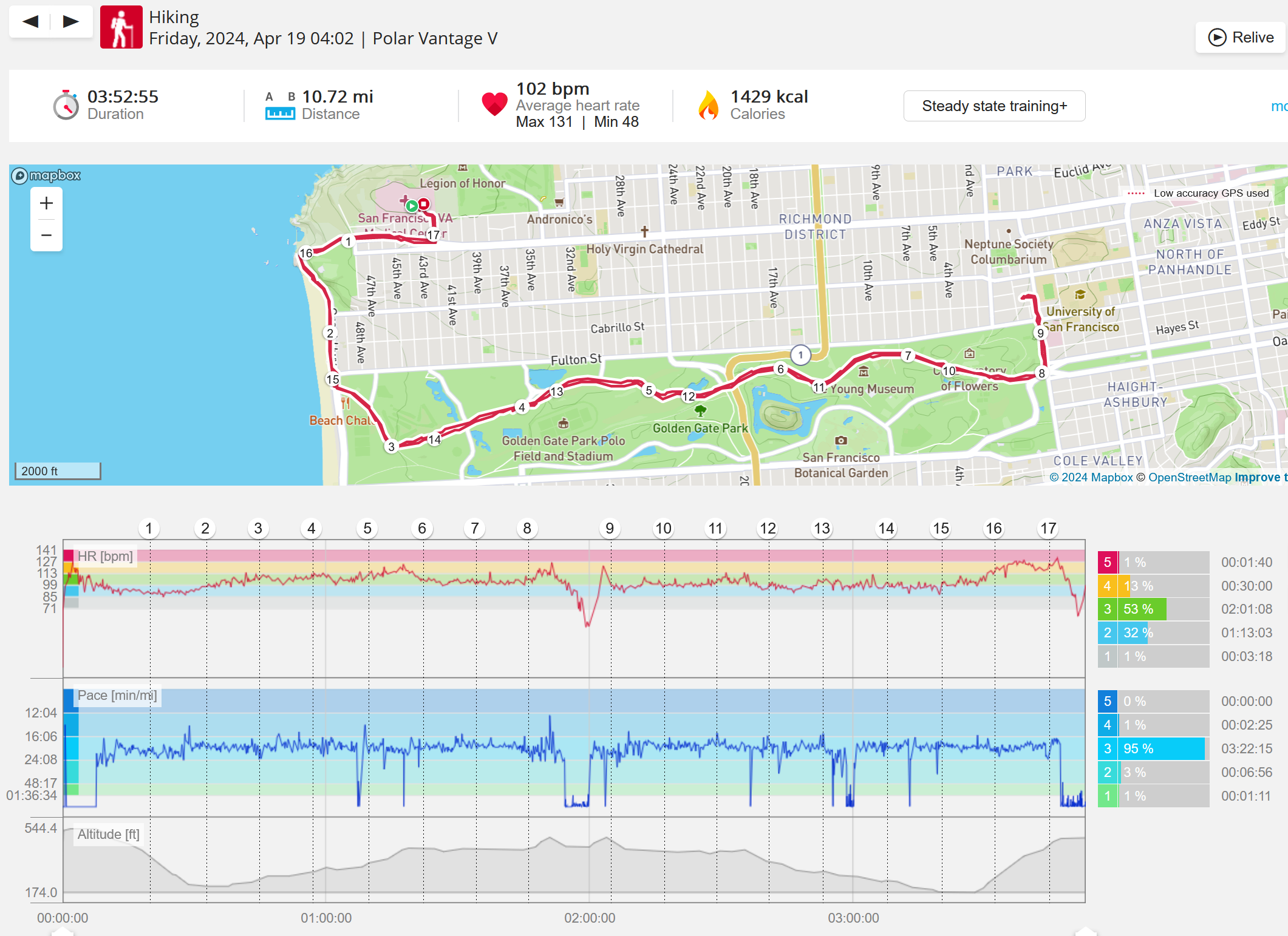This screenshot has height=936, width=1288.
Task: Select lap marker 9 above the chart
Action: tap(610, 528)
